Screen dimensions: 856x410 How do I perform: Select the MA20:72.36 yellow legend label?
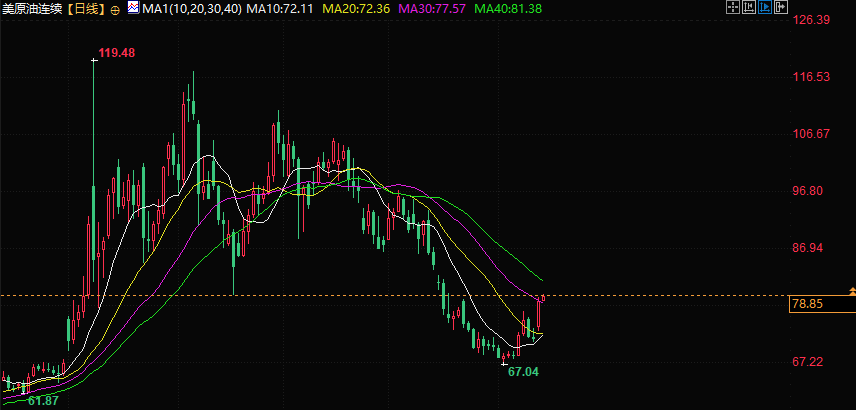click(356, 9)
